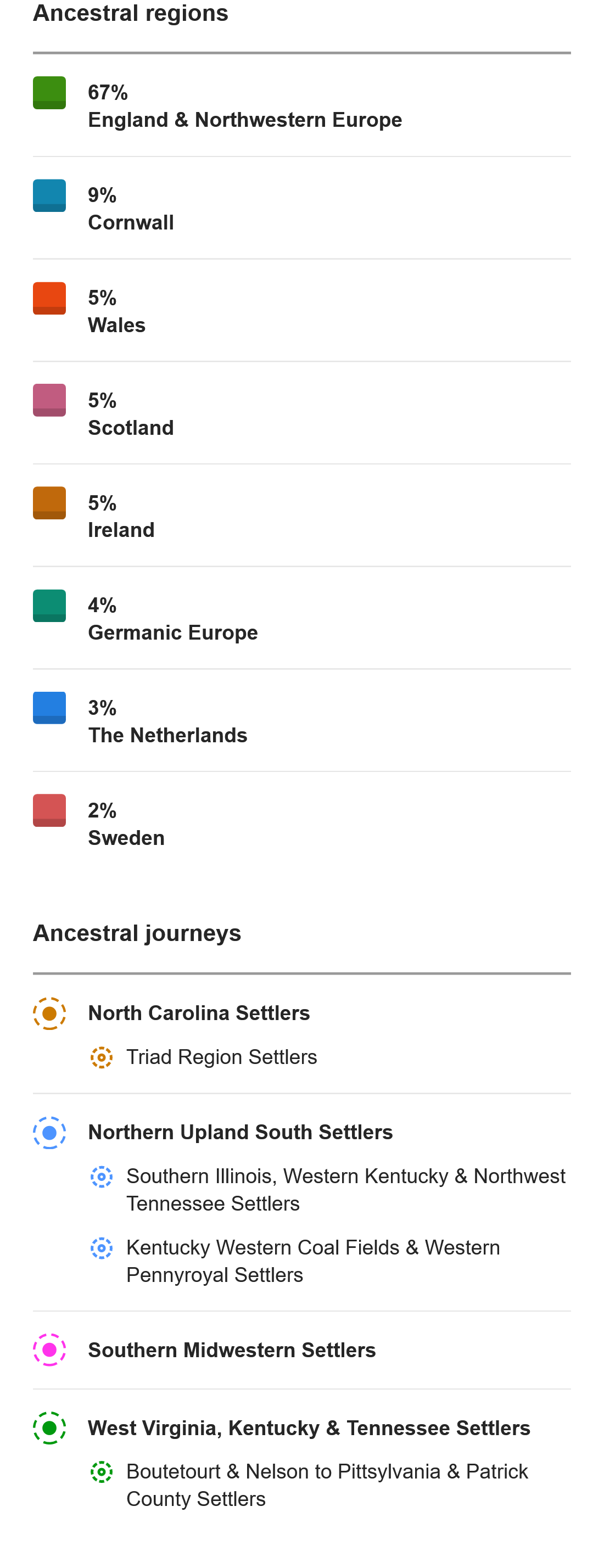Click the brown-orange Ireland color swatch
This screenshot has width=604, height=1568.
tap(49, 503)
